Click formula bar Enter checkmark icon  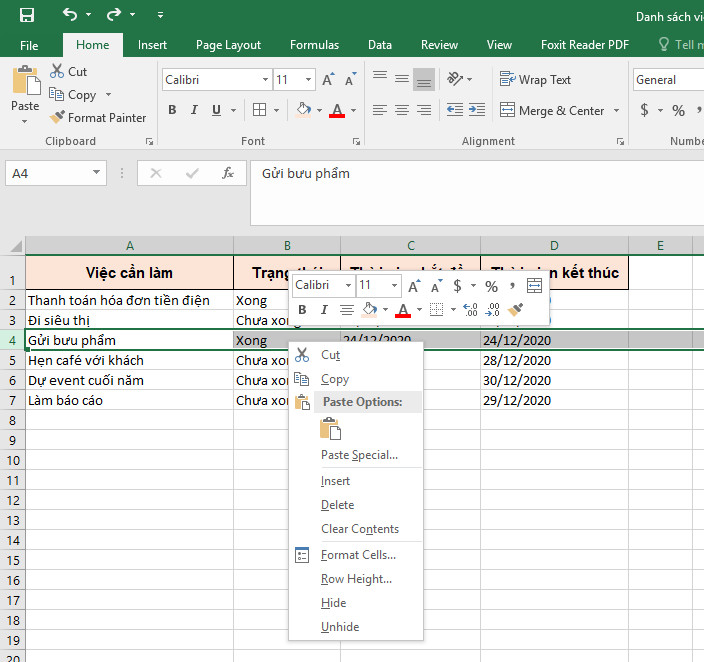[192, 173]
